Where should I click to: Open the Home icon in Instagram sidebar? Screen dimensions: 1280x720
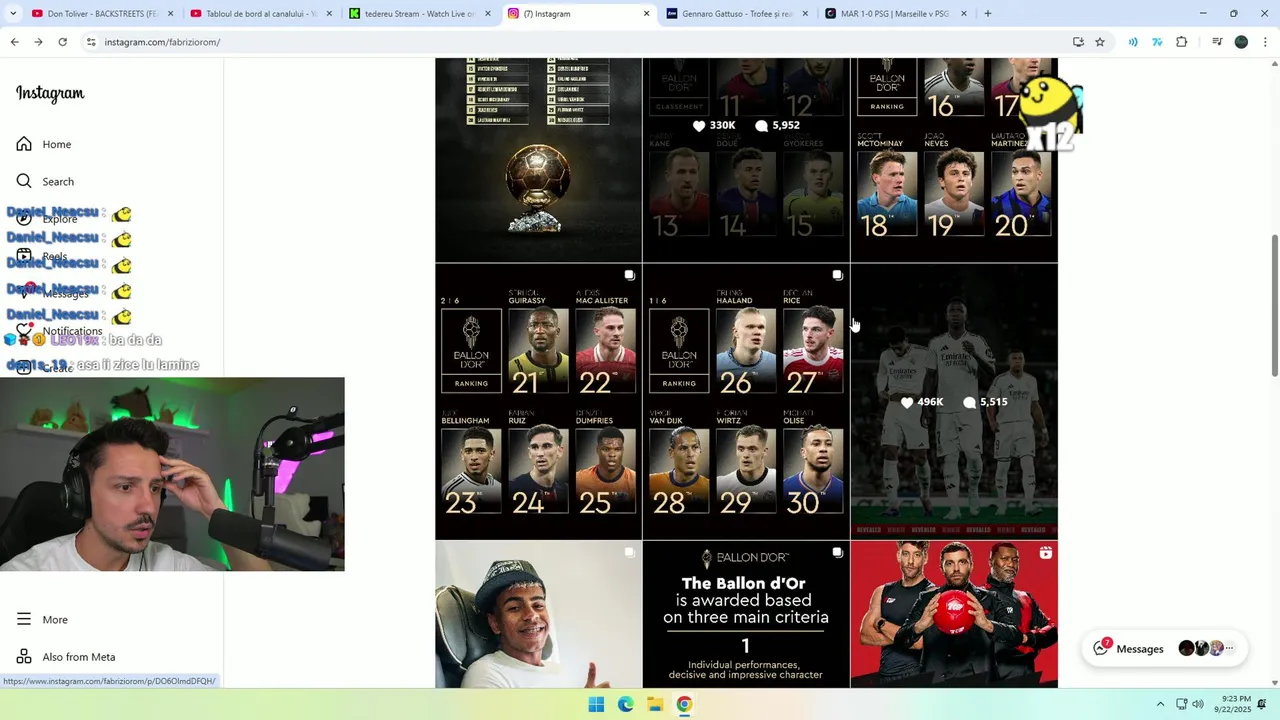(24, 144)
